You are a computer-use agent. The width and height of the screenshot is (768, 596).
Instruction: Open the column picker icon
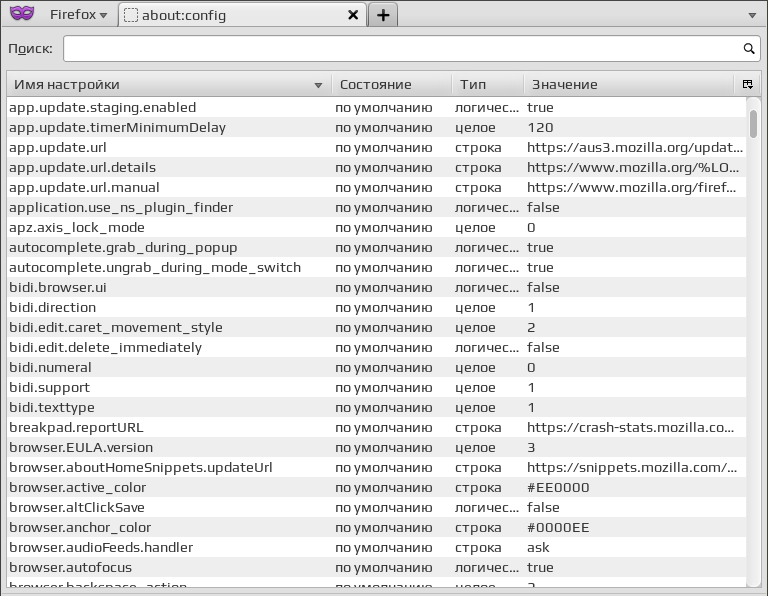[747, 84]
